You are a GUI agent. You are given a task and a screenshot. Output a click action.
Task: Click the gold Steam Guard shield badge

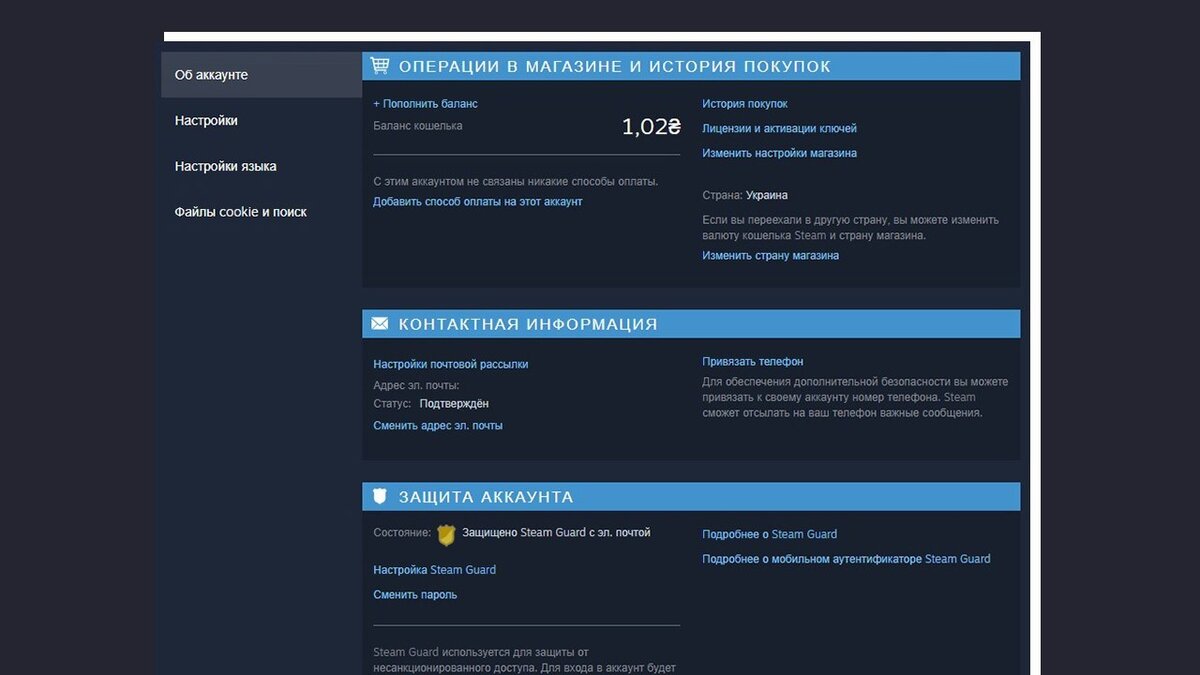click(x=446, y=535)
